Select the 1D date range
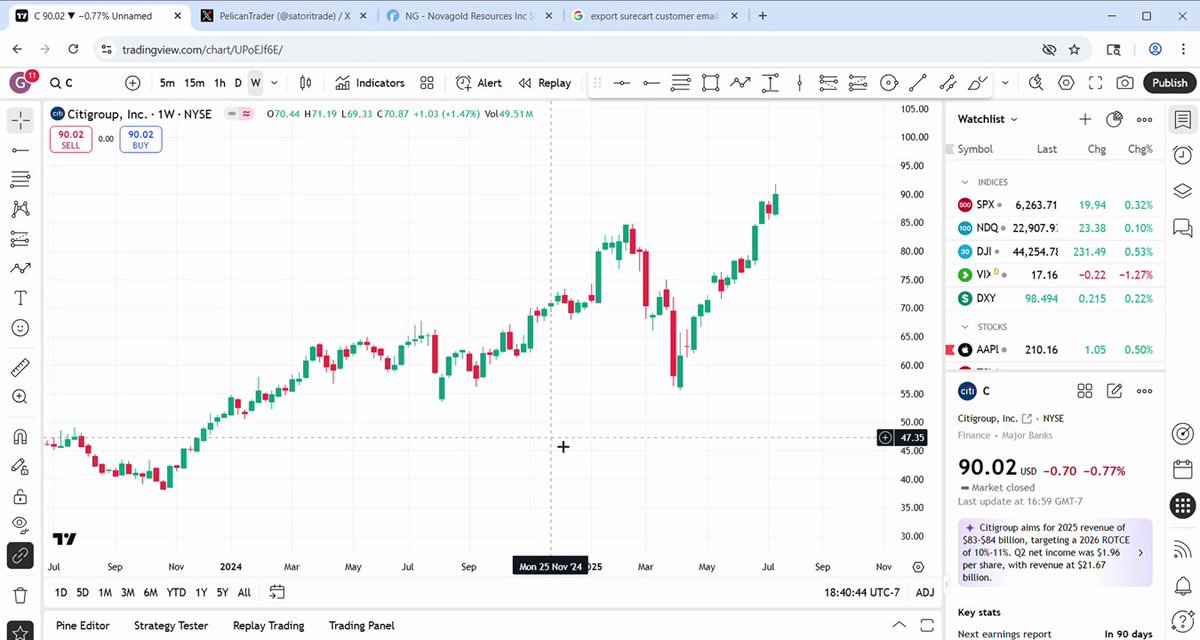 click(61, 593)
